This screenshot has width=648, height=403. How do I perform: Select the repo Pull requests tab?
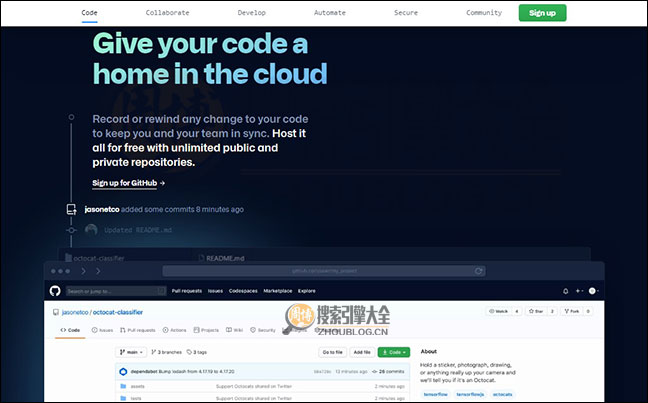click(x=138, y=330)
